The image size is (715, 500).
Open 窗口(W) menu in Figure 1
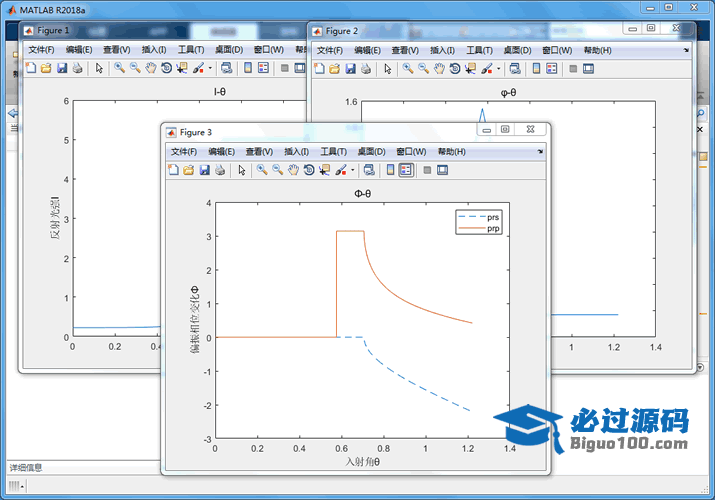[269, 49]
